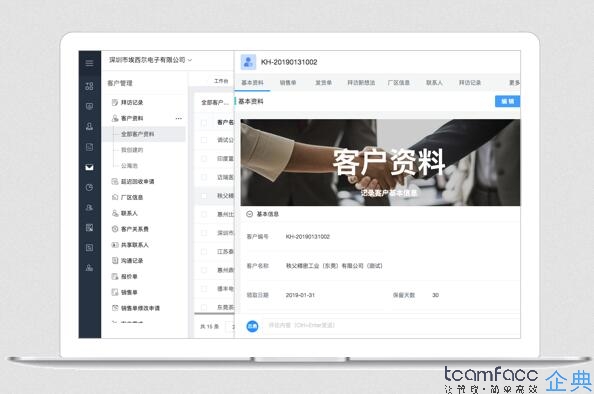Click icon beside 销售单修改申请 in left menu
The height and width of the screenshot is (394, 594).
pyautogui.click(x=115, y=308)
